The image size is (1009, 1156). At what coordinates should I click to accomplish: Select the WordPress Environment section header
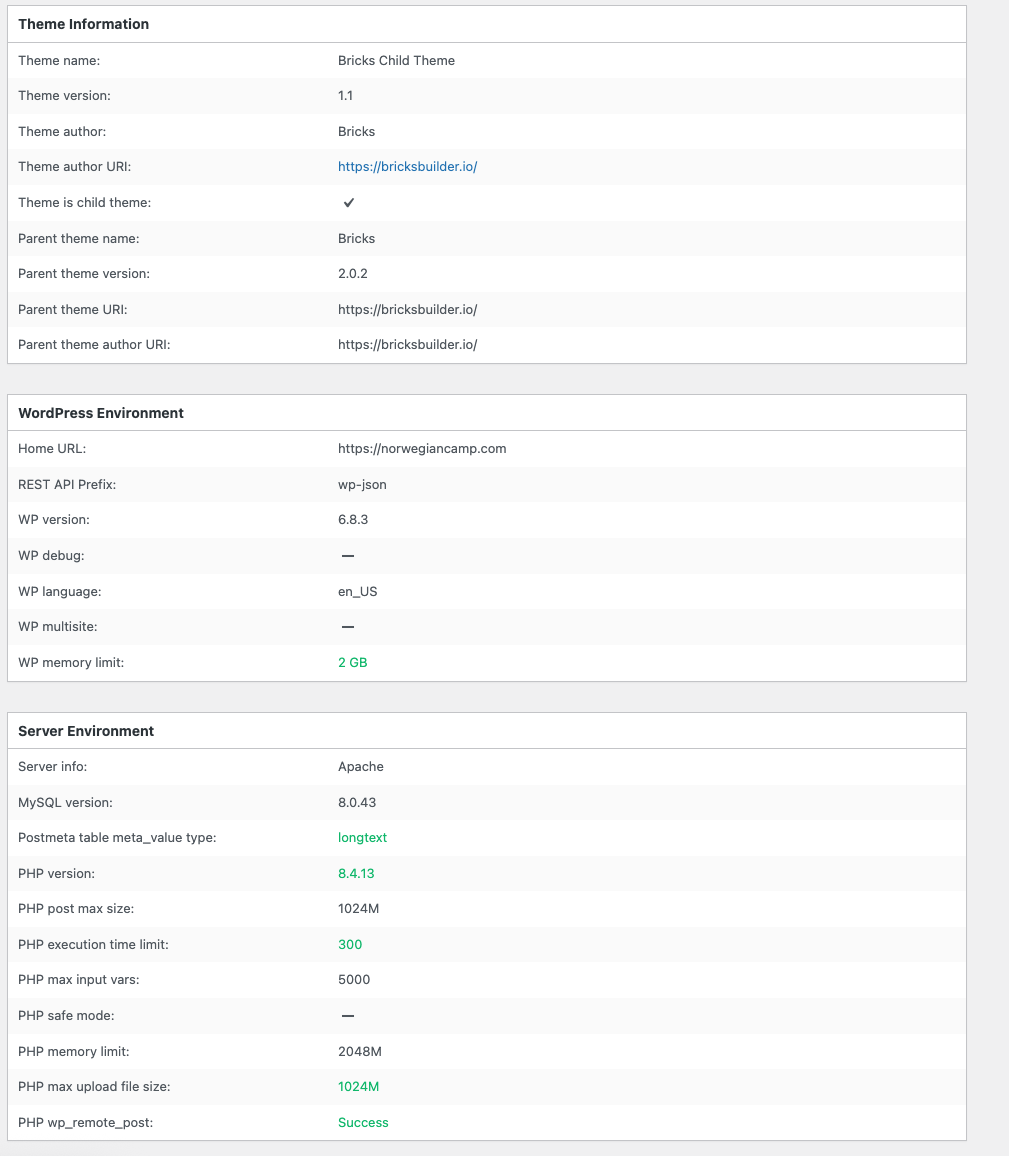pyautogui.click(x=101, y=413)
